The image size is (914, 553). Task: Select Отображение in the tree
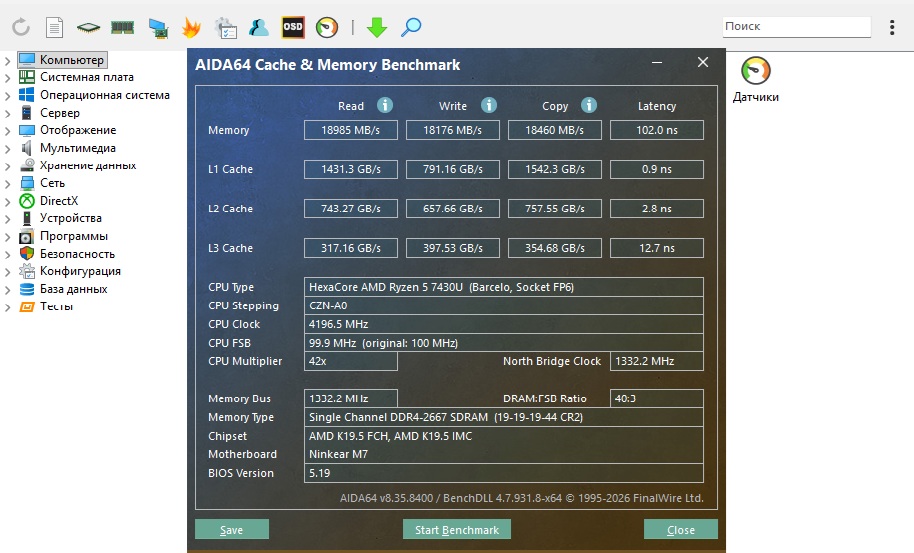(x=78, y=130)
